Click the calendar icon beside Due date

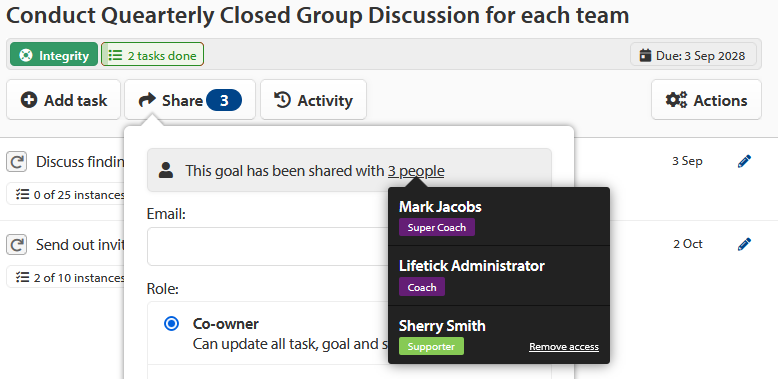pyautogui.click(x=645, y=55)
